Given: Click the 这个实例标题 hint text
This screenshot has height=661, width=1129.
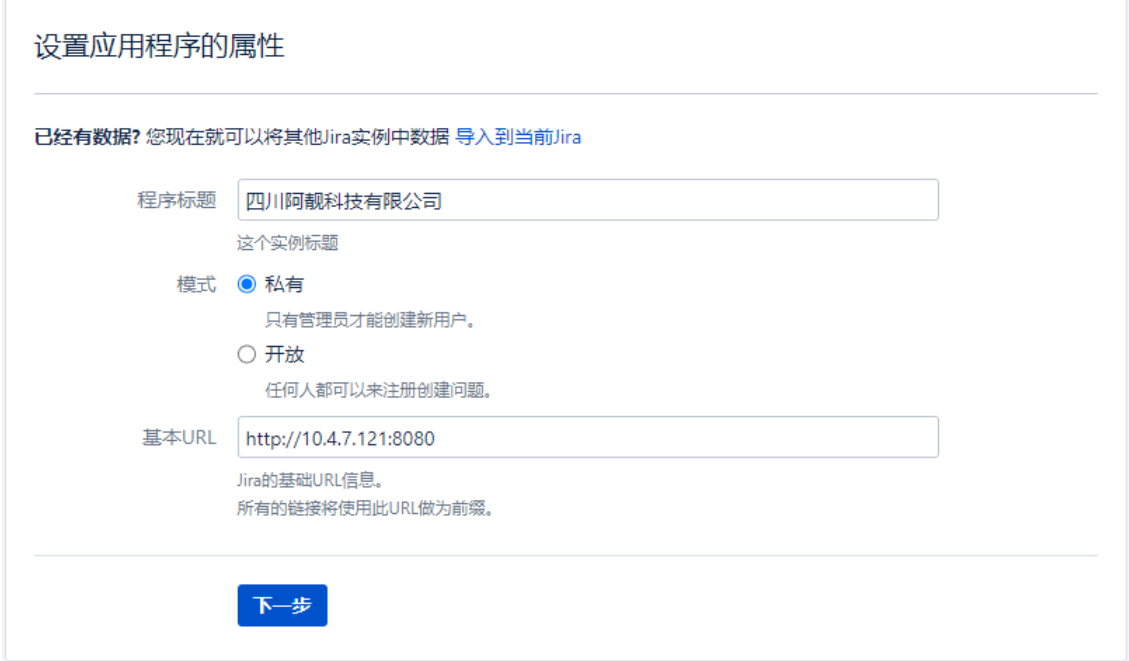Looking at the screenshot, I should [288, 243].
